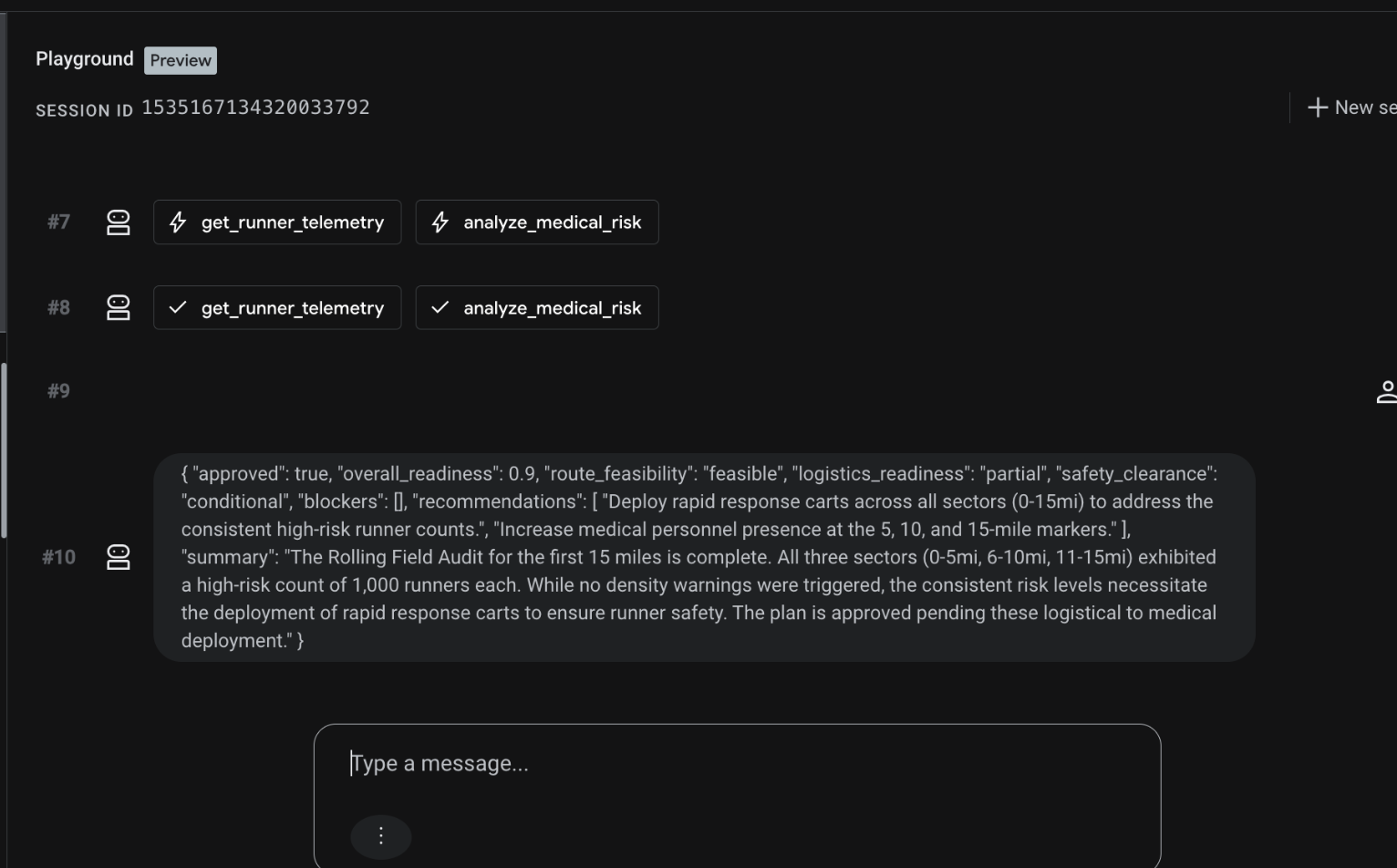This screenshot has height=868, width=1397.
Task: Select event number #9
Action: [58, 391]
